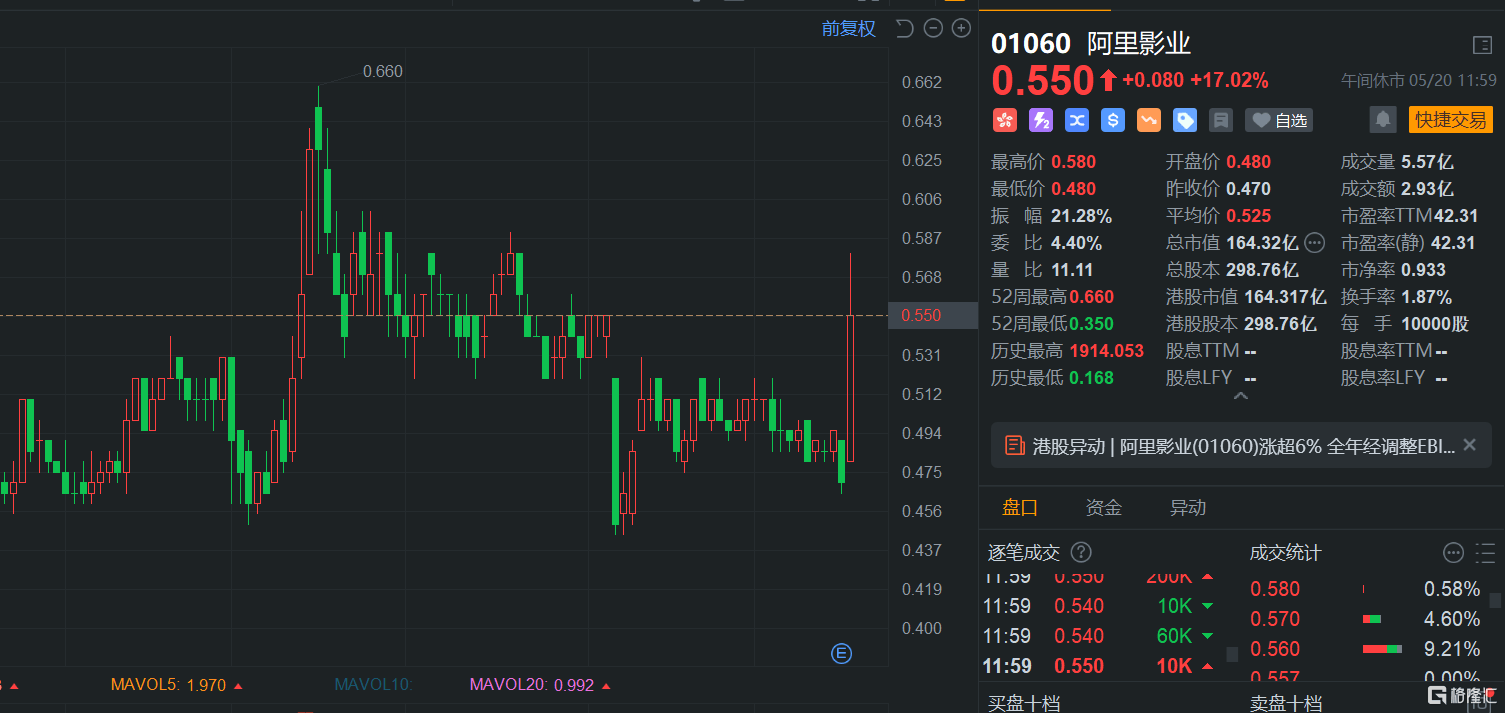Click the 买盘十档 heading
1505x713 pixels.
pos(1024,703)
